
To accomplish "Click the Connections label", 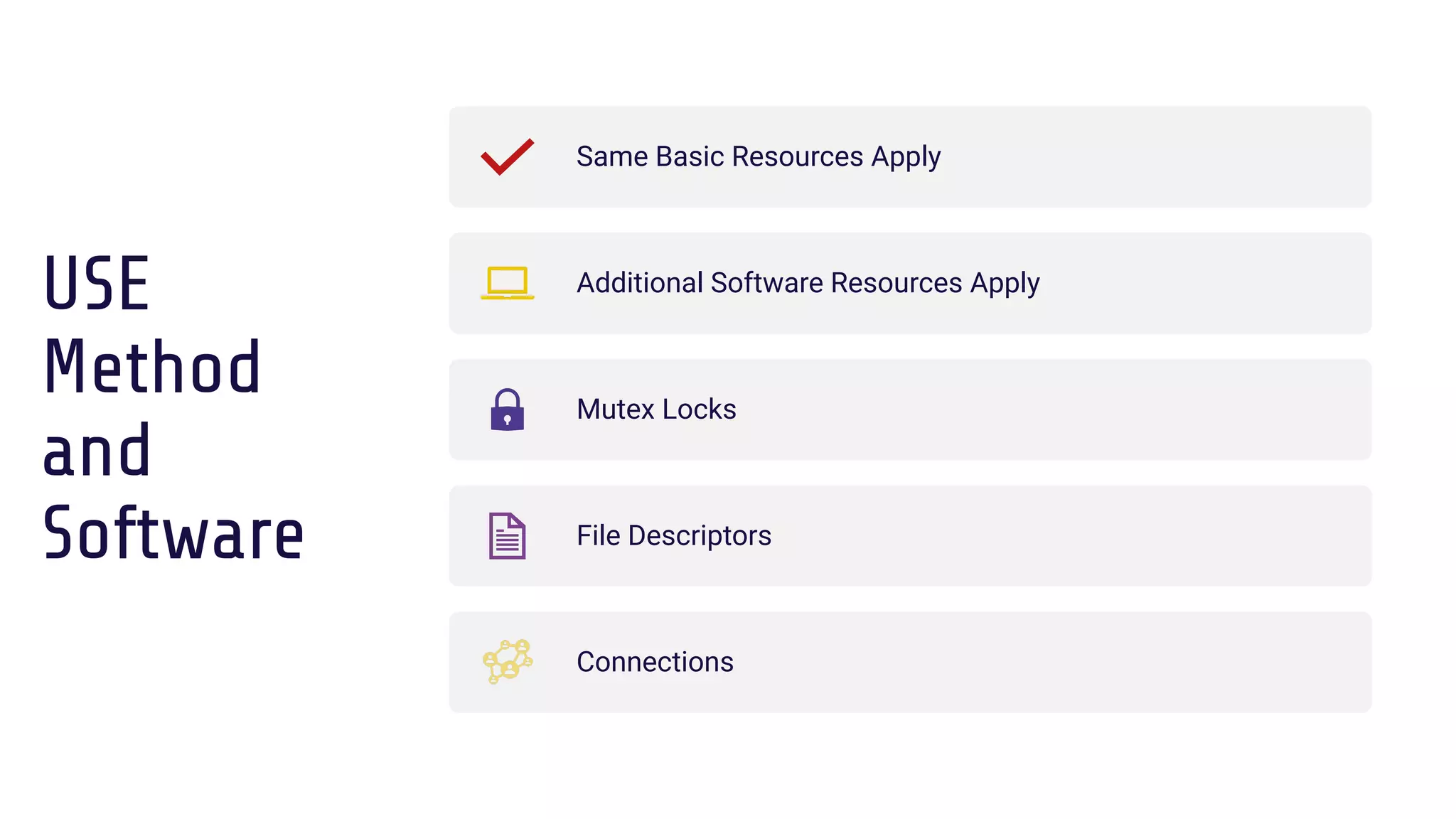I will click(x=655, y=662).
